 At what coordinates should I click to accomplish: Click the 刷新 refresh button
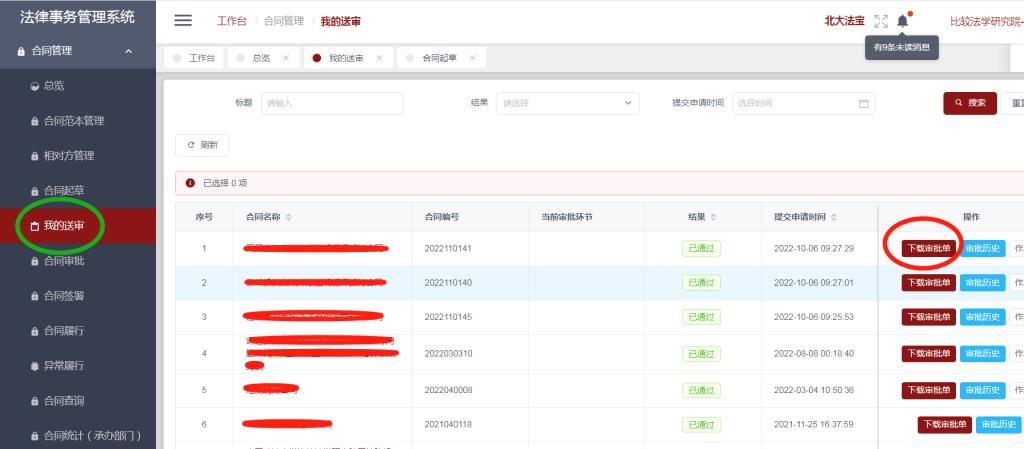(202, 145)
